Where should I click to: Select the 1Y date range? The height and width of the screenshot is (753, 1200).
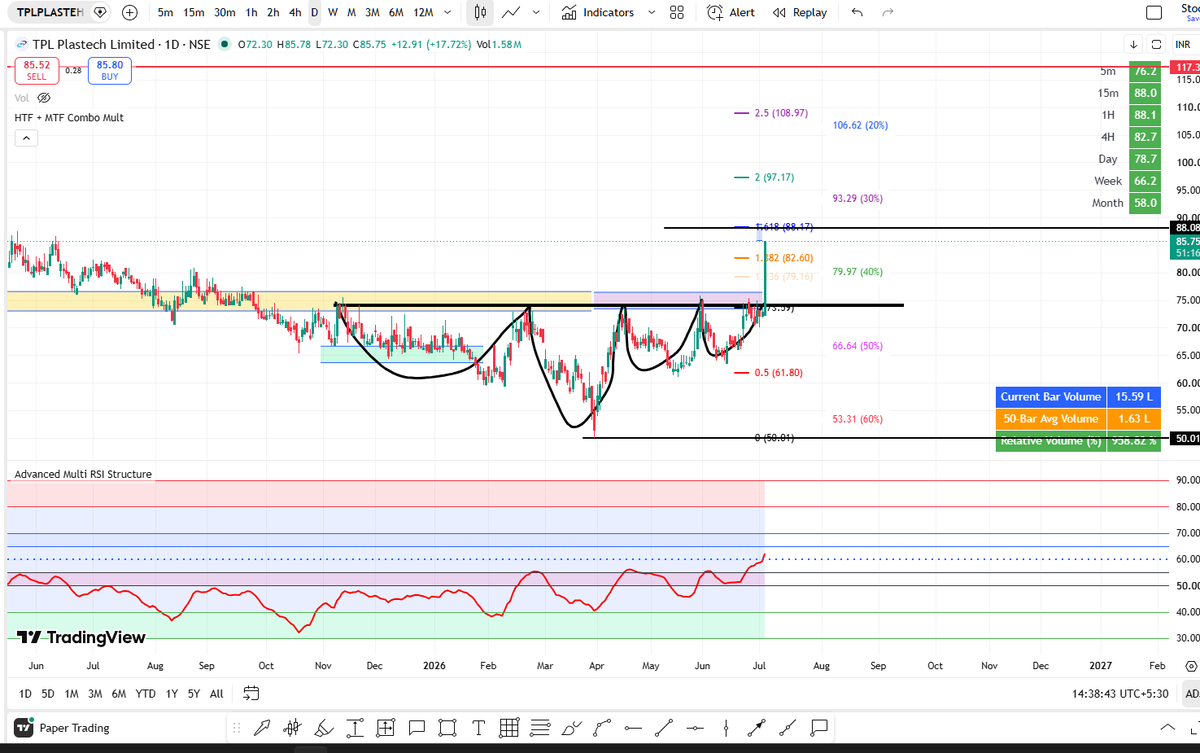coord(172,693)
